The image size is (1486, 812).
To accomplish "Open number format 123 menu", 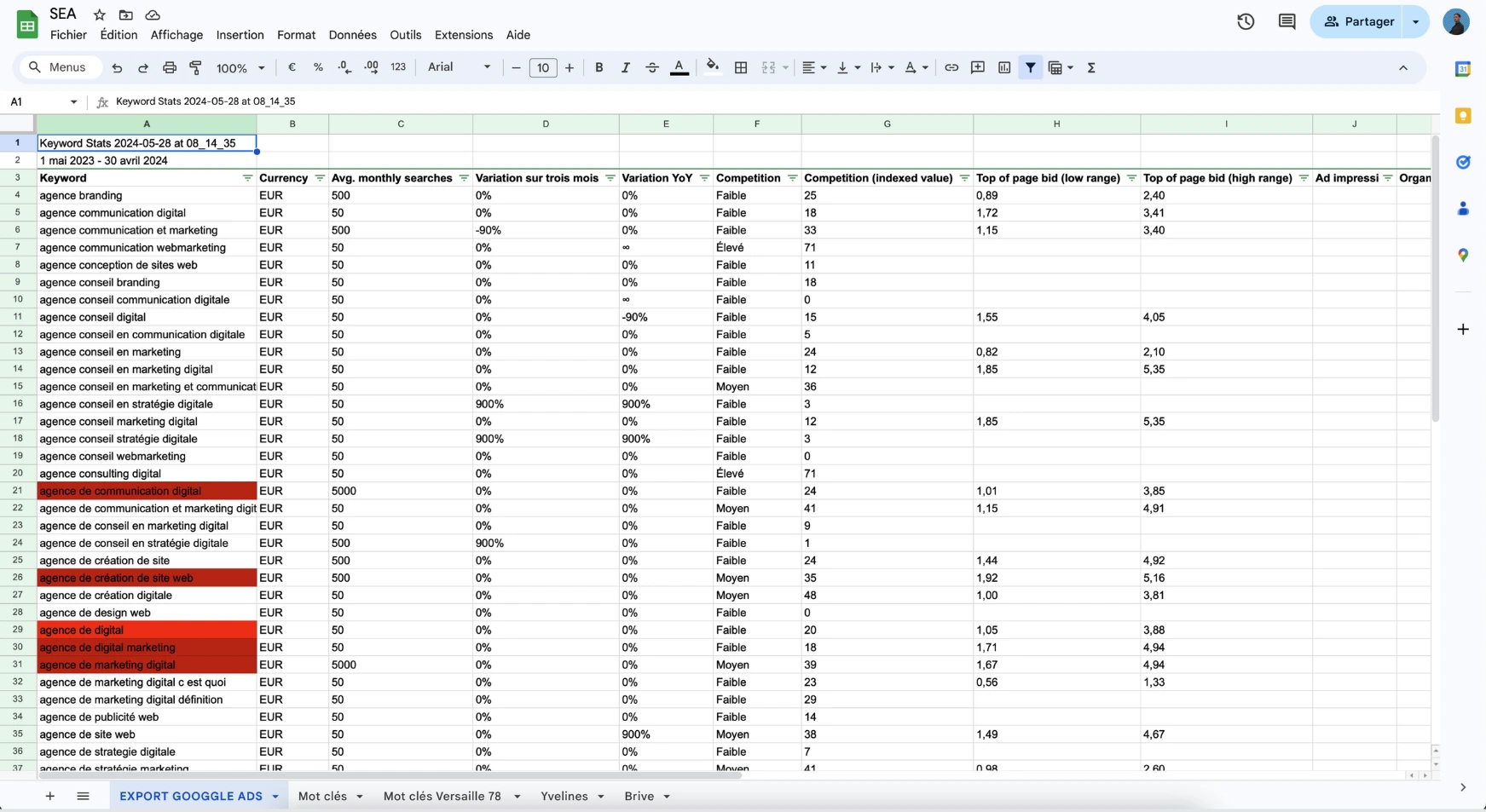I will click(398, 67).
